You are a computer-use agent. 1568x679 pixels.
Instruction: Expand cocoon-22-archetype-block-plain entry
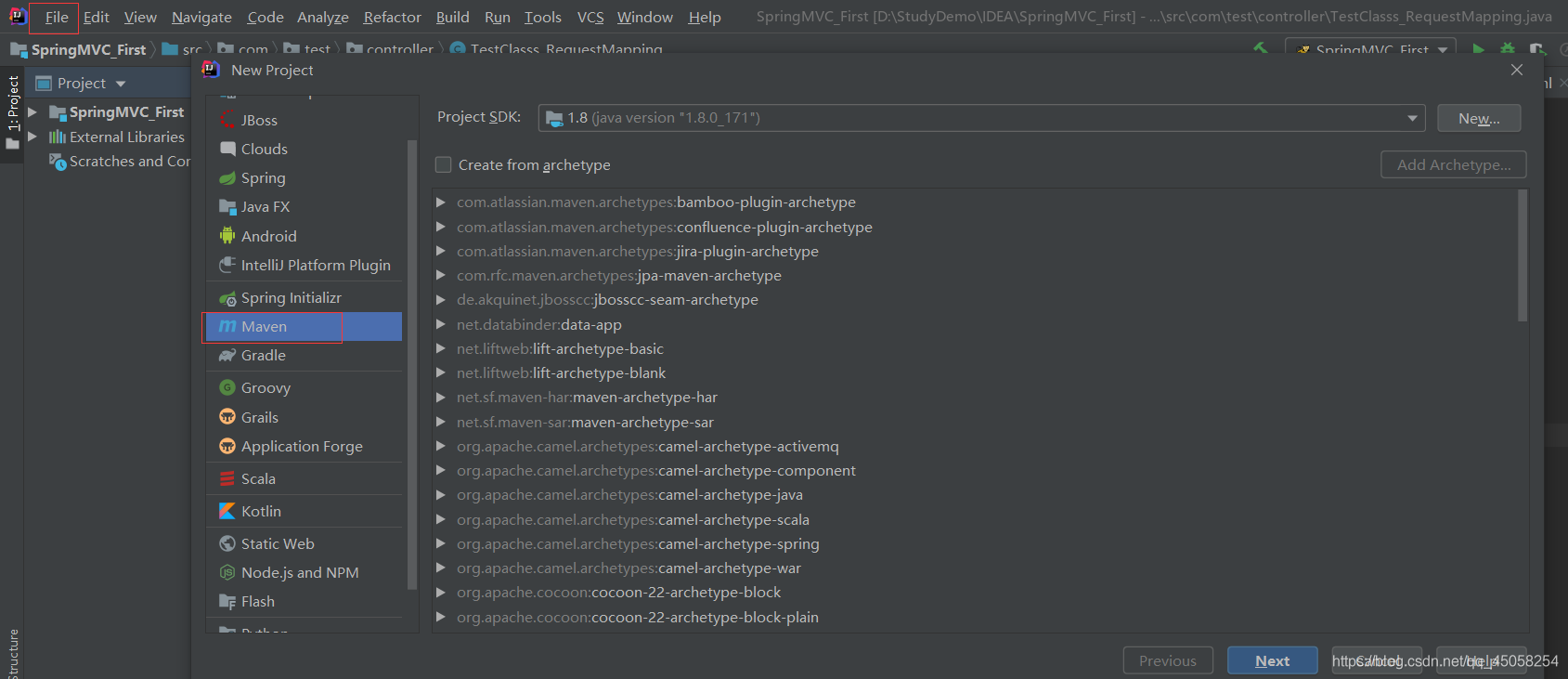click(x=441, y=617)
